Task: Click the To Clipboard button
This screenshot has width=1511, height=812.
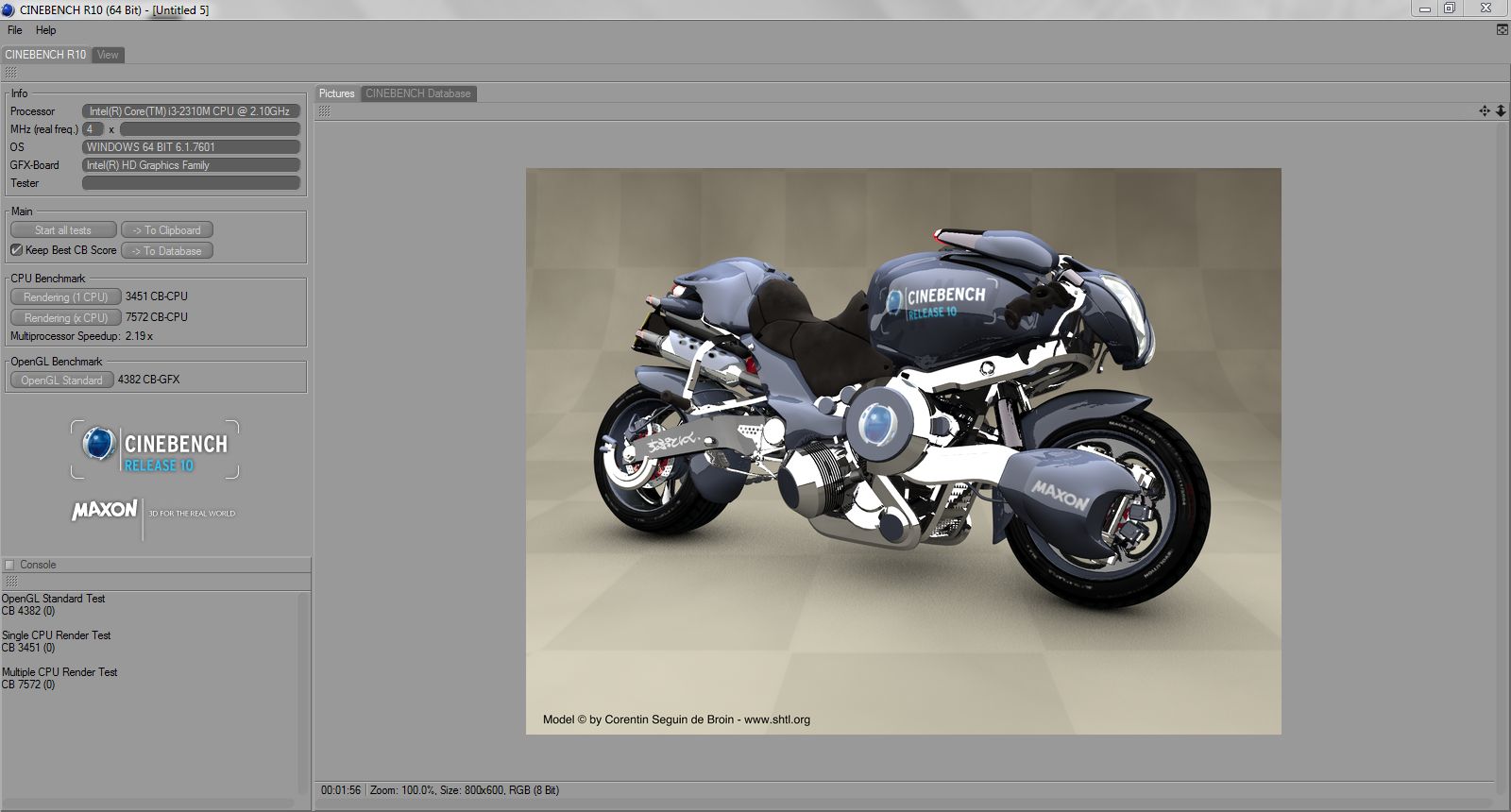Action: [x=167, y=230]
